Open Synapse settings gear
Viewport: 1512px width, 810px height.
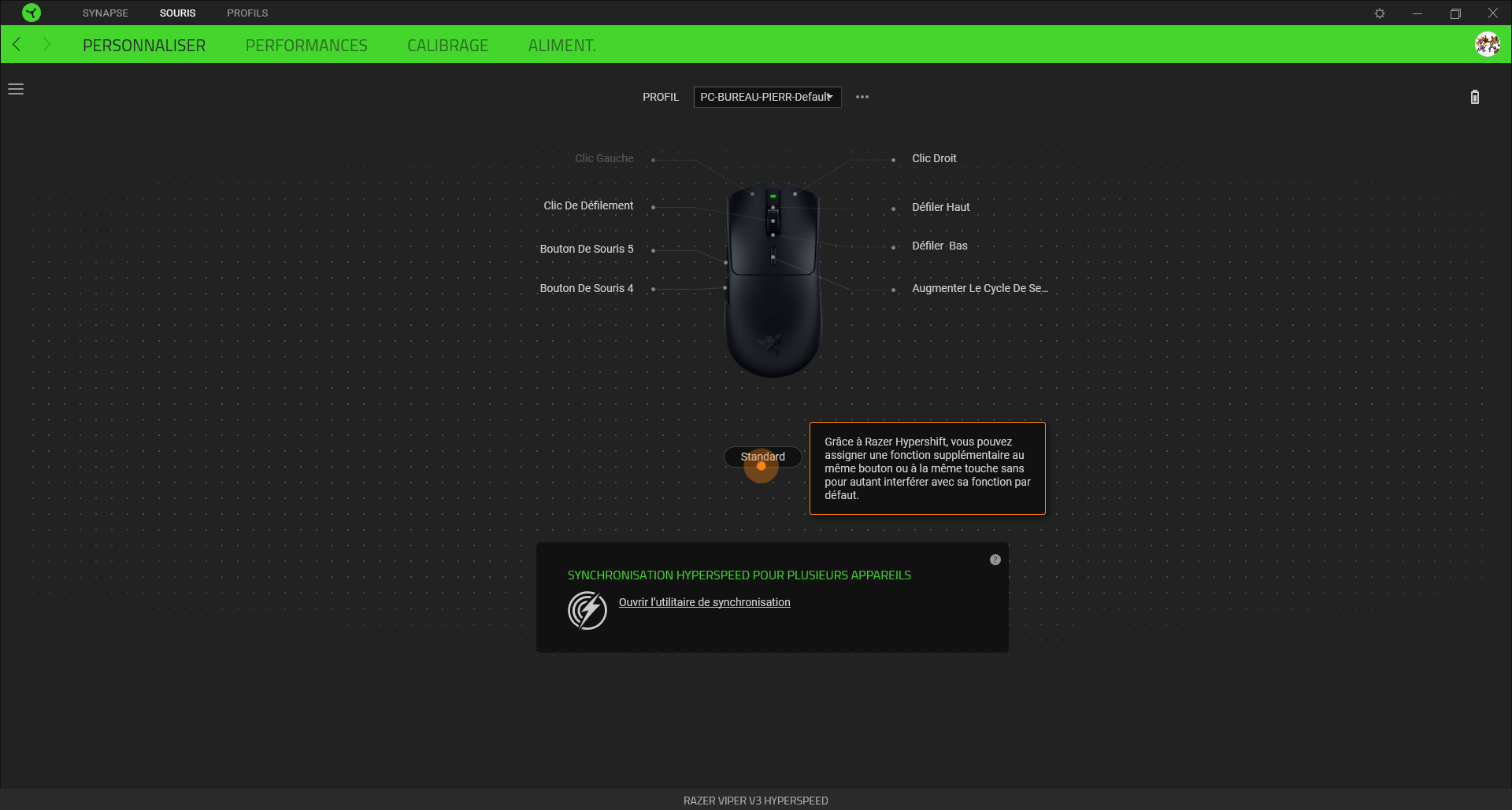pyautogui.click(x=1380, y=13)
